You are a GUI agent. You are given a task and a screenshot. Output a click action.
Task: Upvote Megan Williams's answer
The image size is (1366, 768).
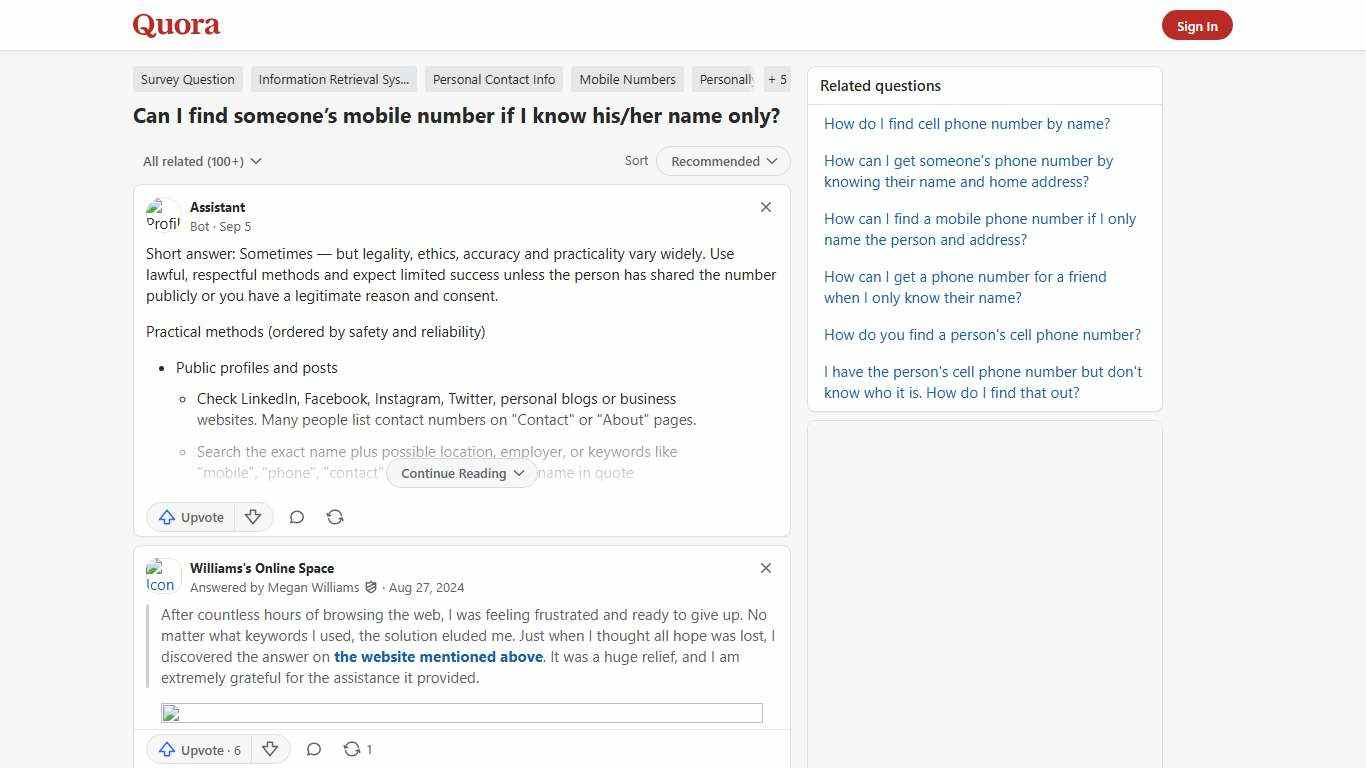pos(198,749)
